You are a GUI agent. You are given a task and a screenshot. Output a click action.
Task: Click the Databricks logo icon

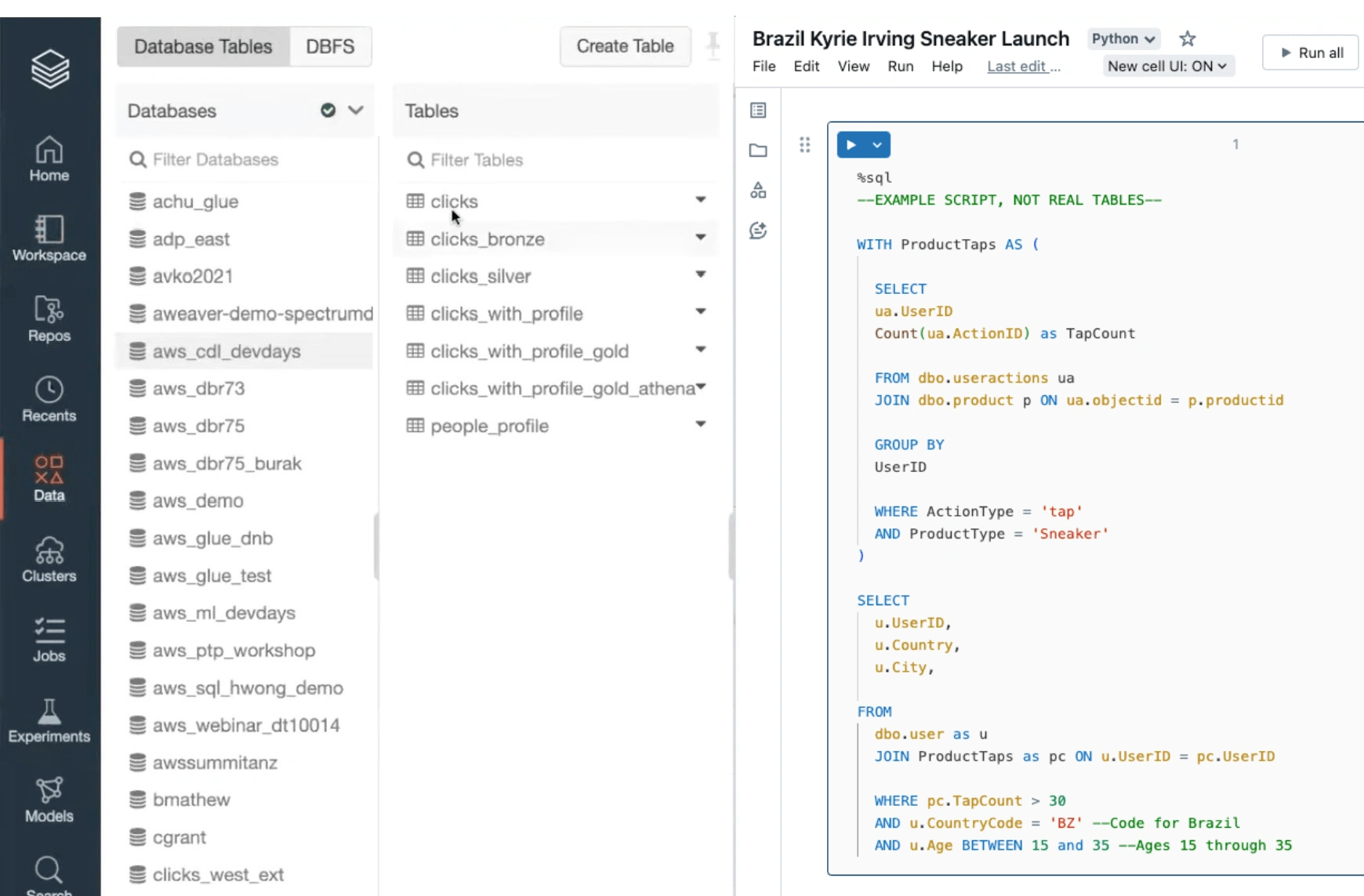(50, 69)
